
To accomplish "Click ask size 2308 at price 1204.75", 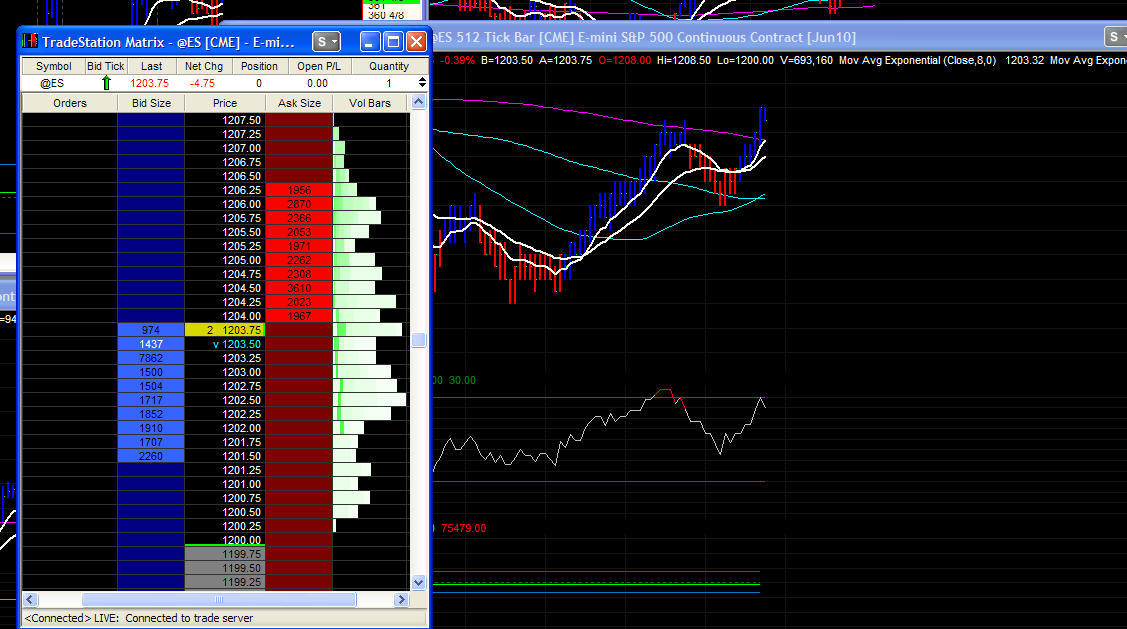I will pos(299,274).
